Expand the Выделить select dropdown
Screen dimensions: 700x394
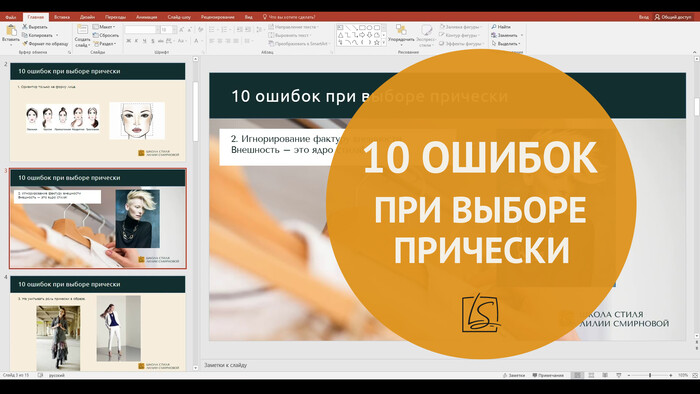click(506, 44)
